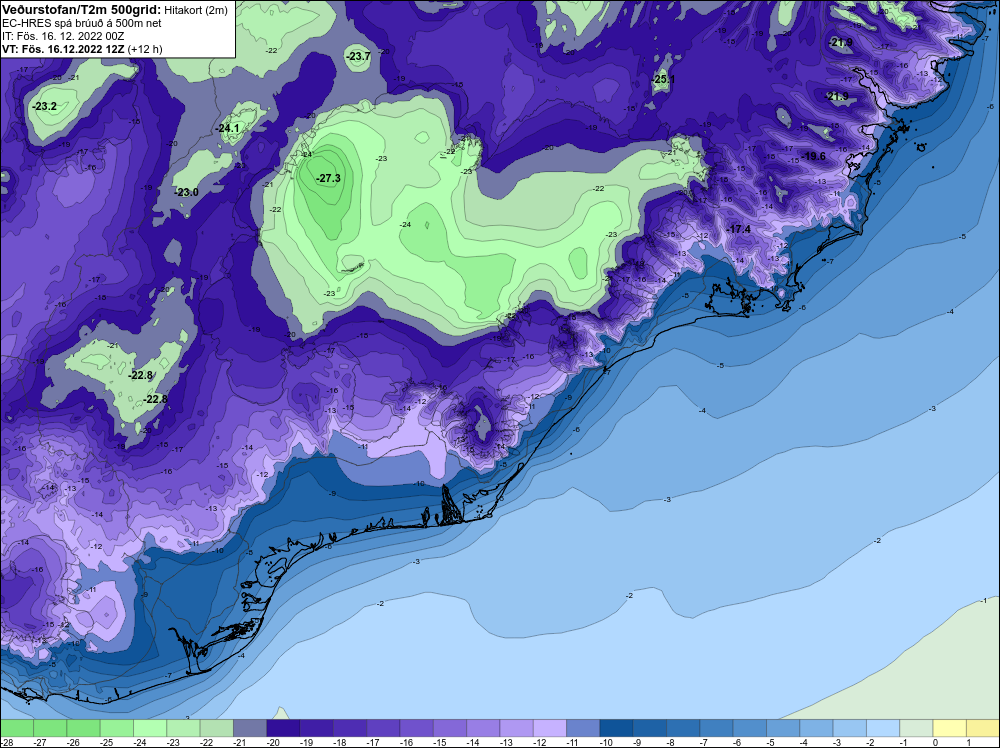Click the -24.1 temperature label
This screenshot has height=748, width=1000.
click(x=227, y=128)
